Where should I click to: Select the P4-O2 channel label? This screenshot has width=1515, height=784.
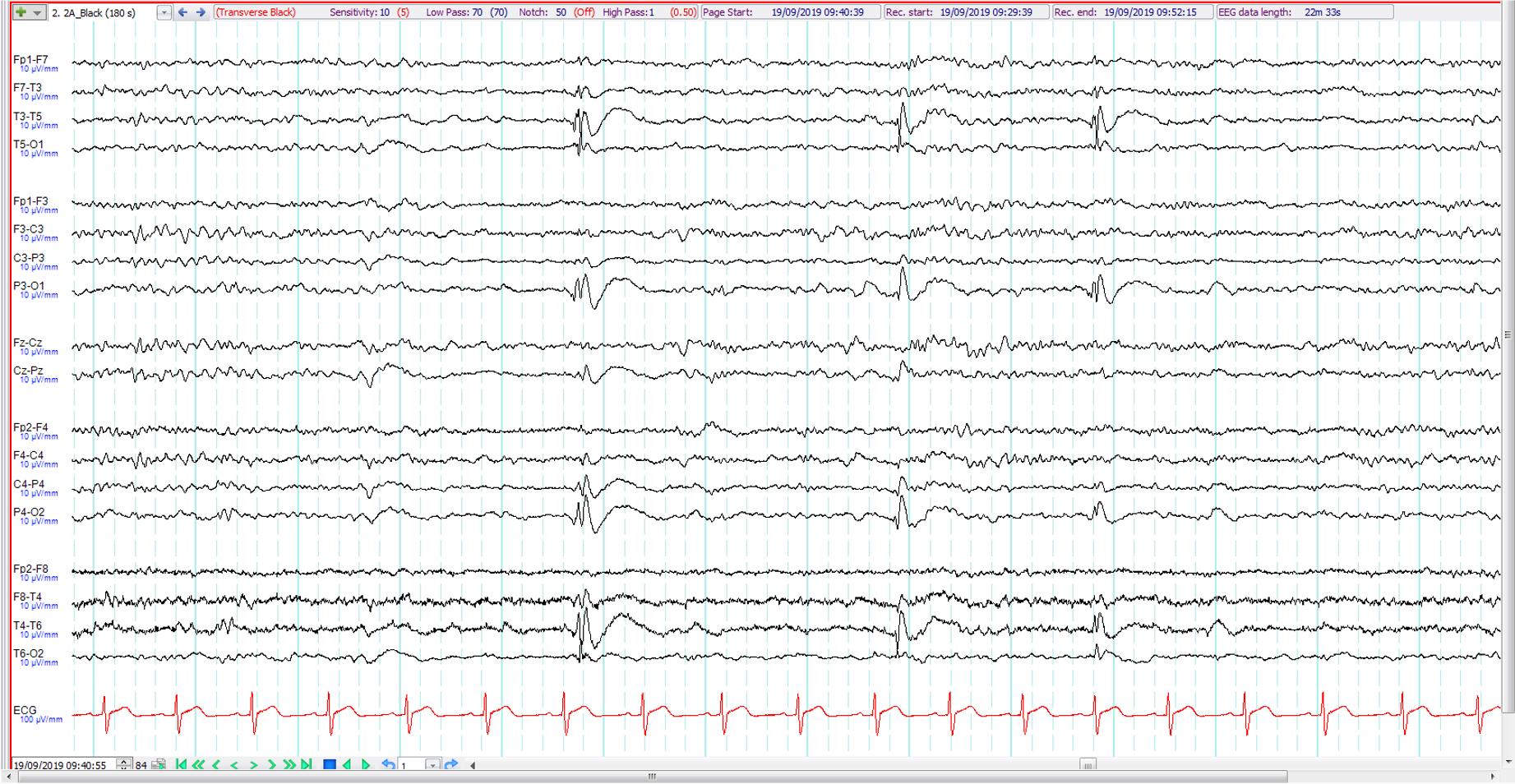29,512
